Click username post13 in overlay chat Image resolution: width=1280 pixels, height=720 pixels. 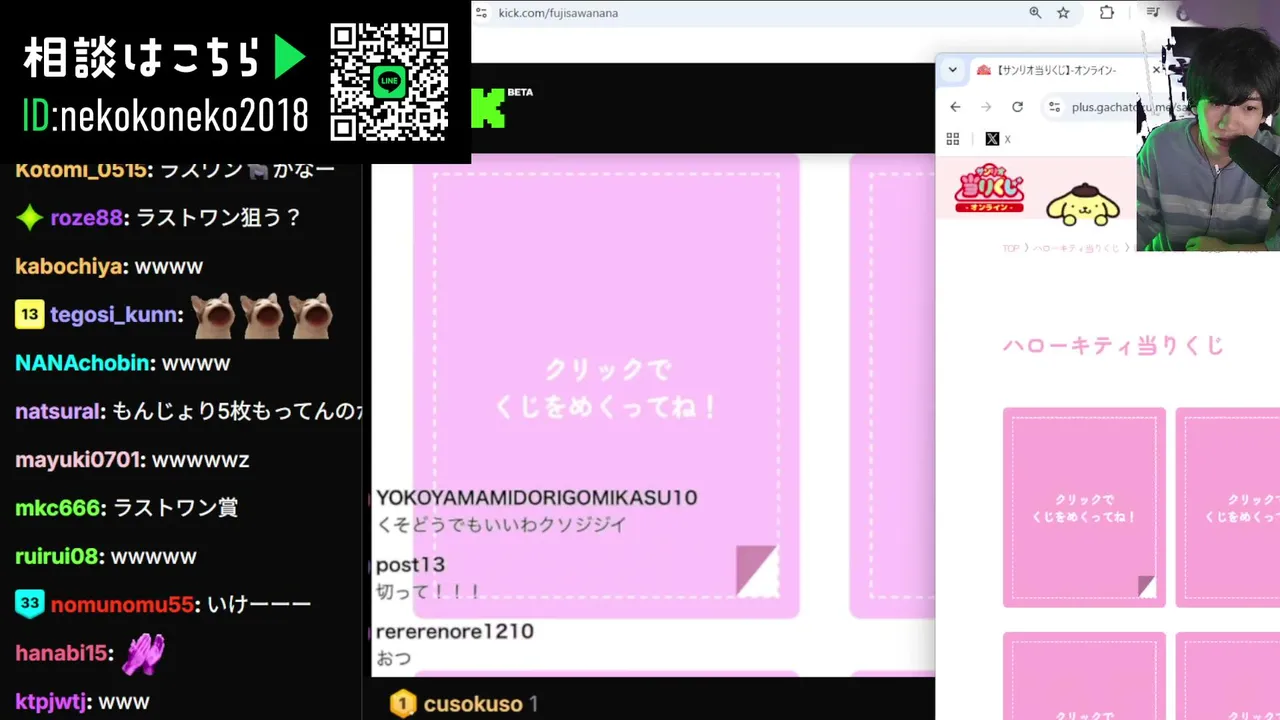[x=410, y=565]
